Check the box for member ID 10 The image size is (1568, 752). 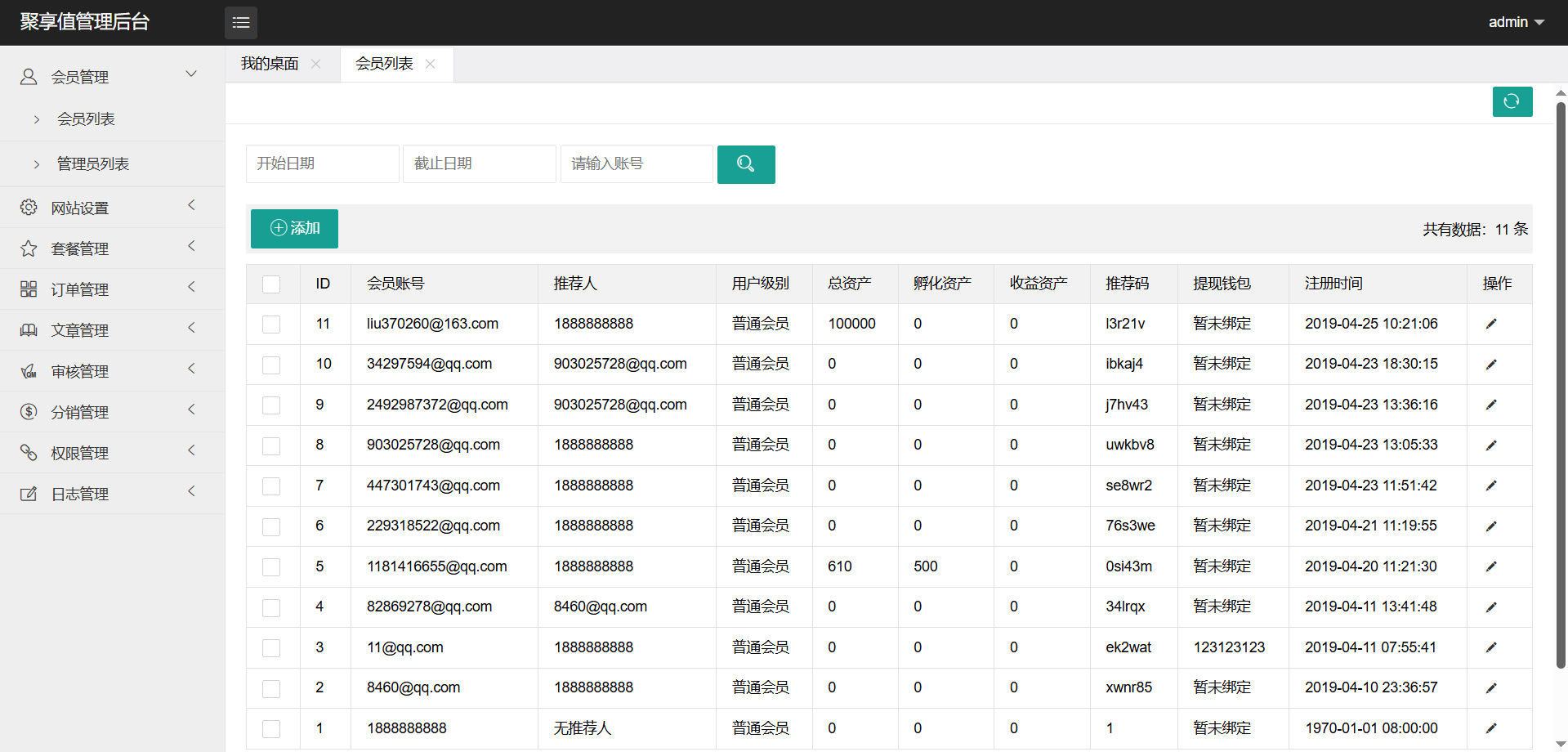click(x=271, y=365)
